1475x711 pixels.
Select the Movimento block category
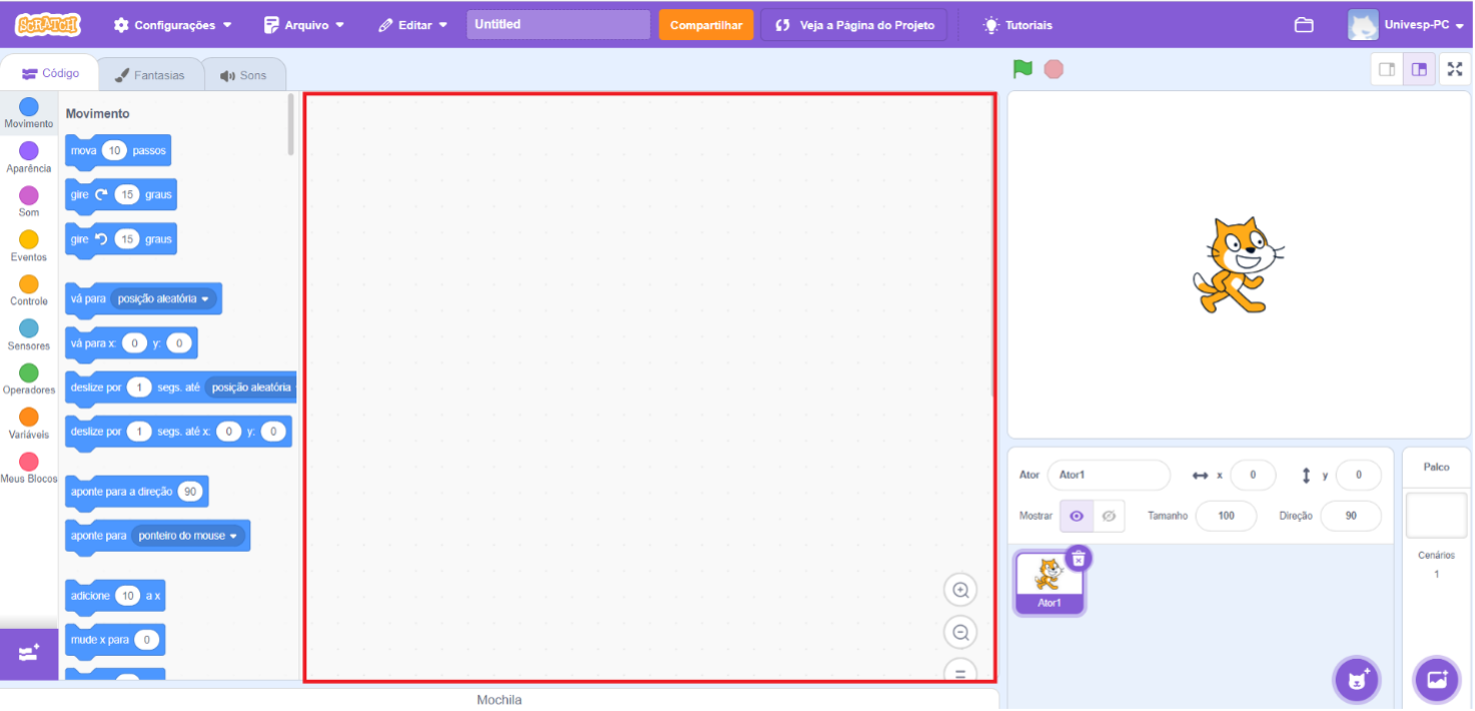point(29,114)
